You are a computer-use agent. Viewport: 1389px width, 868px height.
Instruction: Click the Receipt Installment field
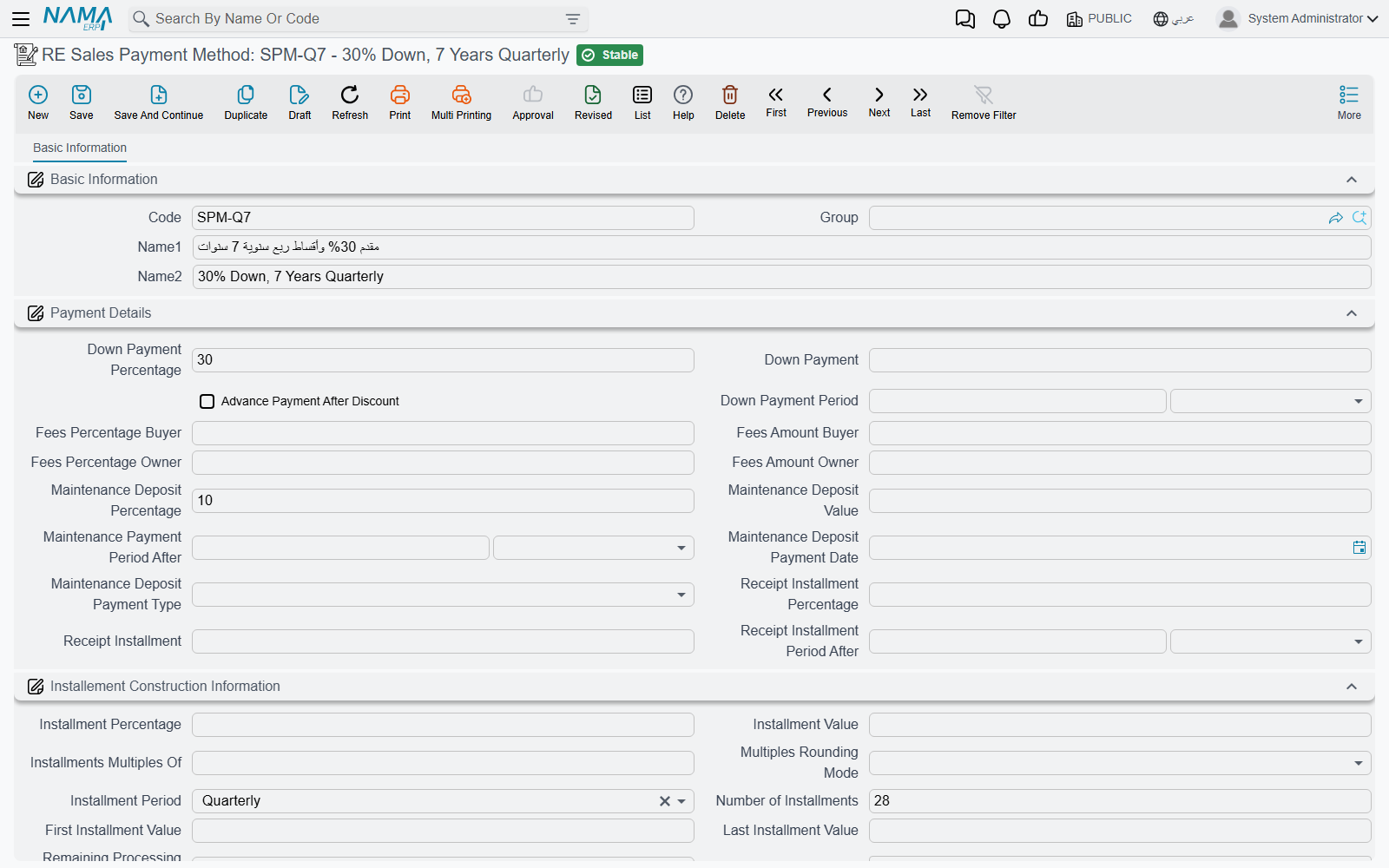click(443, 641)
